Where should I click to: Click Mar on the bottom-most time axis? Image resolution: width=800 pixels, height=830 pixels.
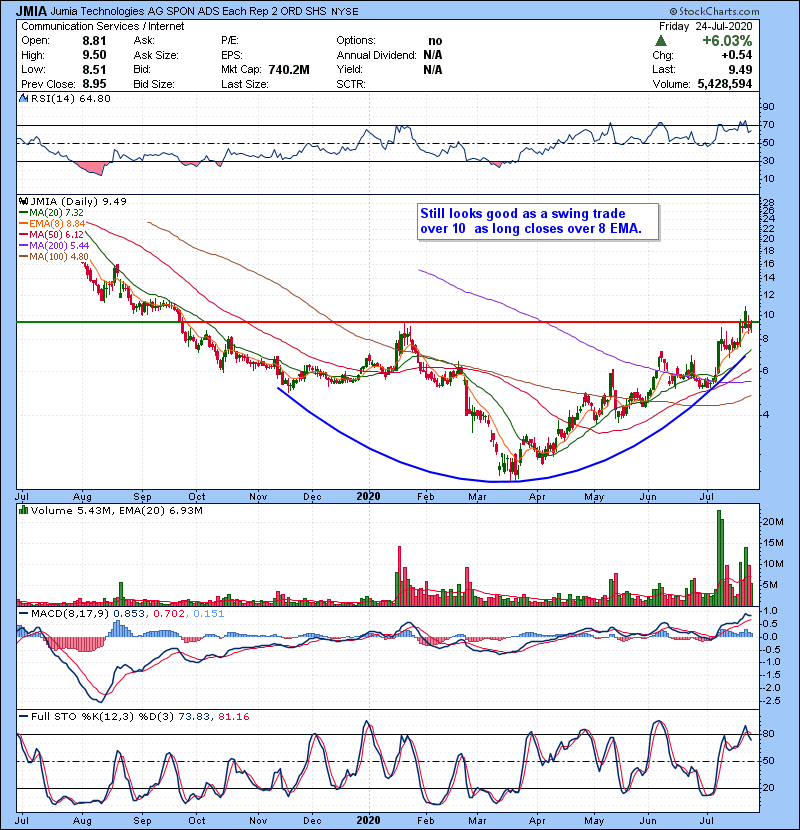478,820
